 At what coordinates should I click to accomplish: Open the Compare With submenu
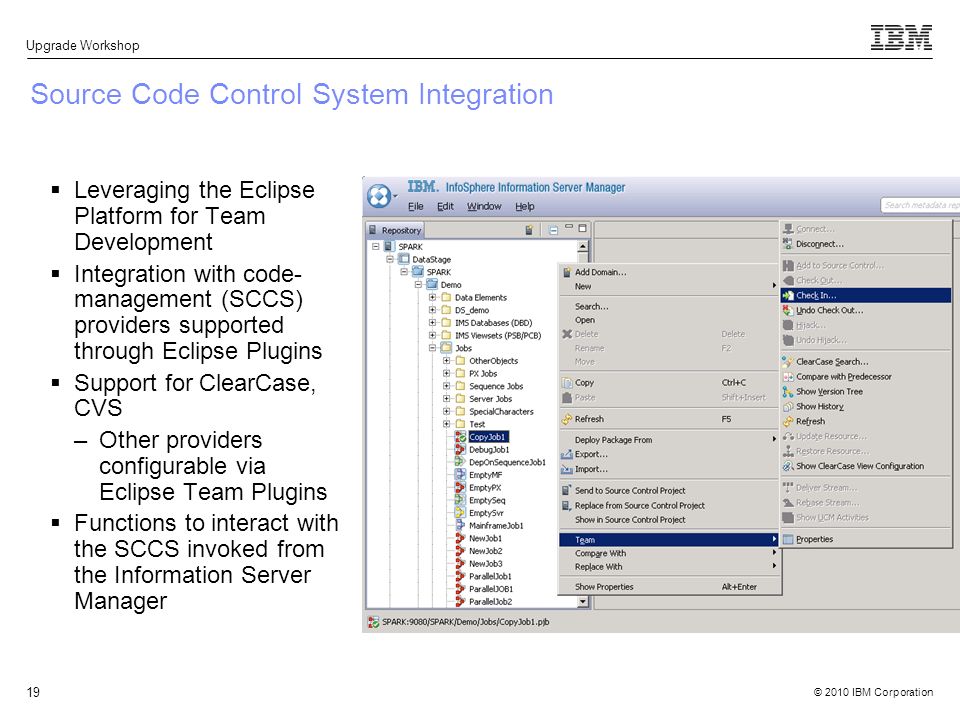tap(669, 553)
